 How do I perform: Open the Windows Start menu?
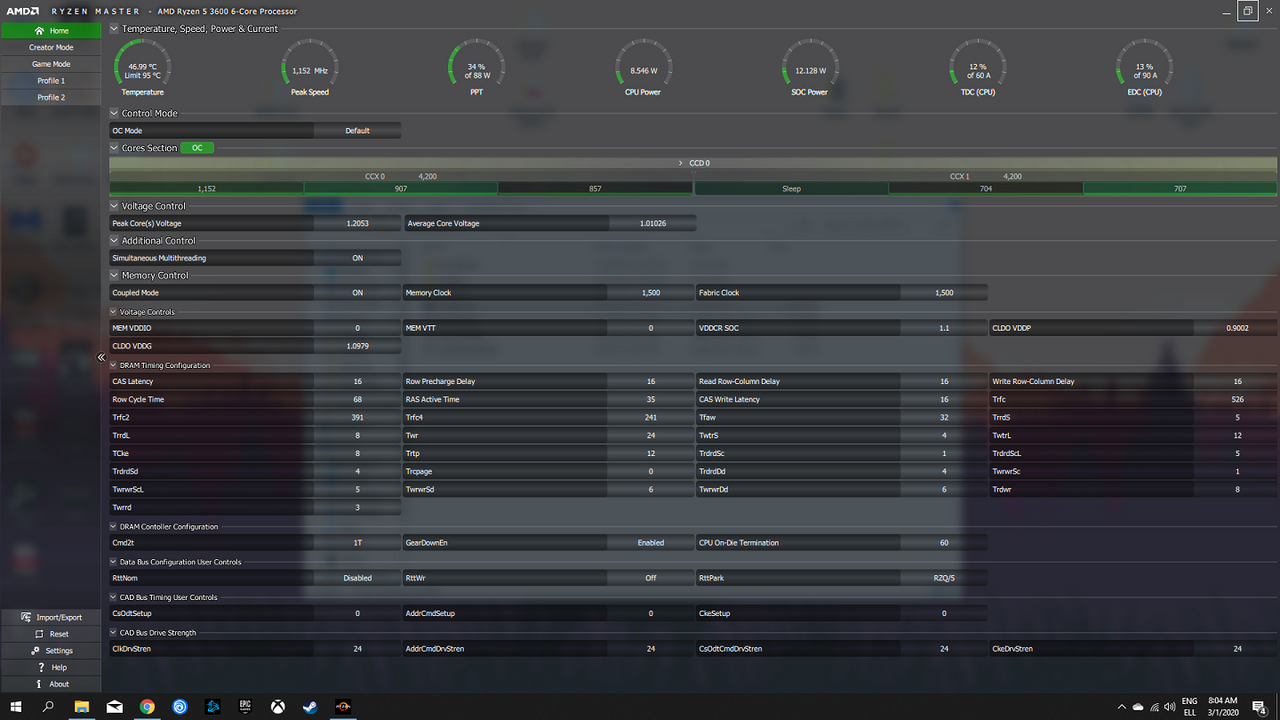15,706
